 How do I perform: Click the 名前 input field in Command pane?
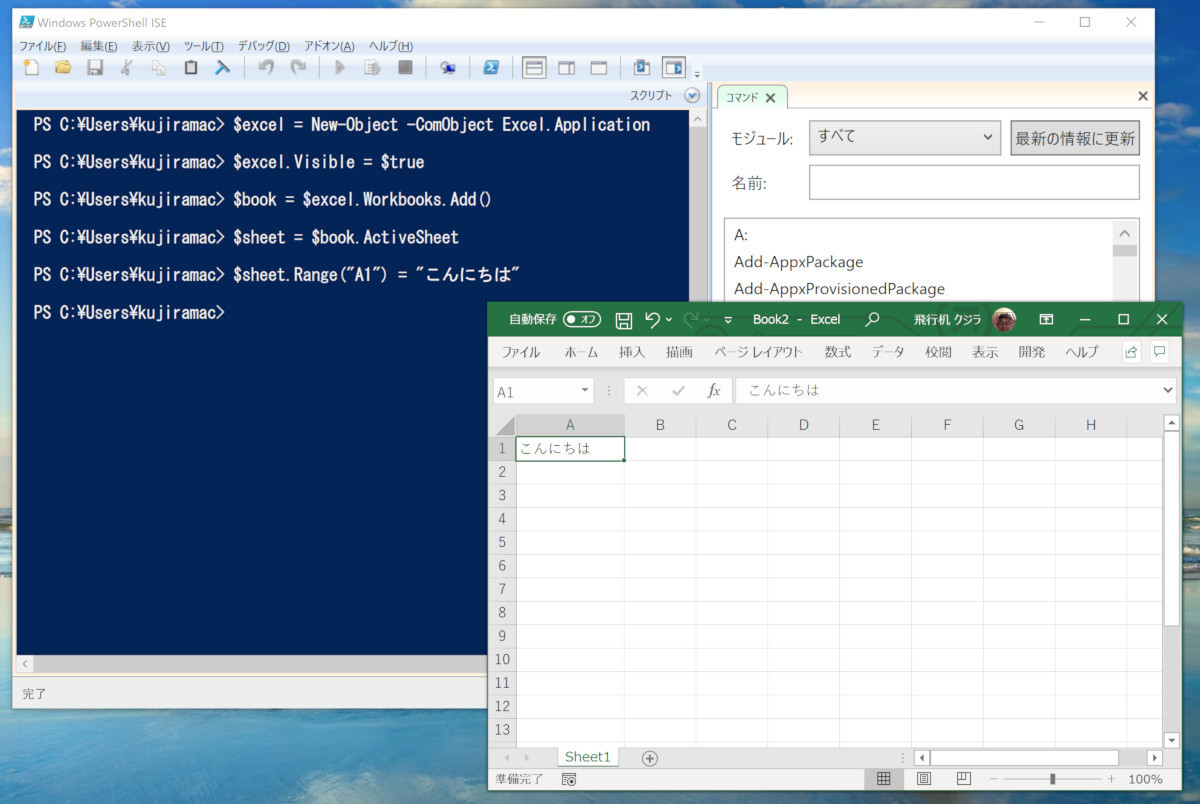click(974, 182)
